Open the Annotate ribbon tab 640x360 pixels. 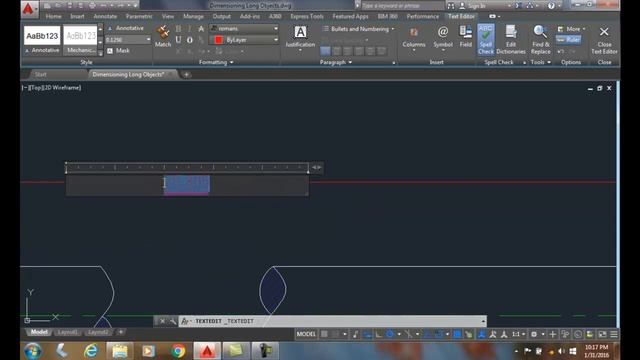[105, 16]
